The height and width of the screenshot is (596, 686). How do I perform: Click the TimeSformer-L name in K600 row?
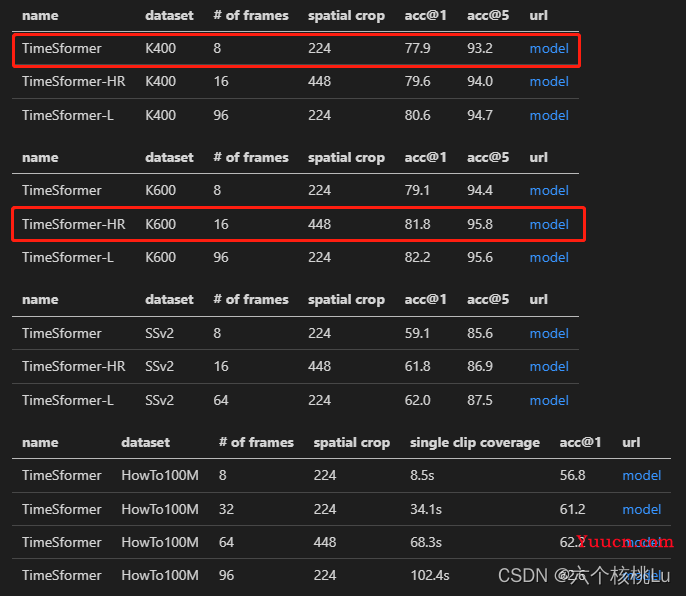pyautogui.click(x=68, y=257)
